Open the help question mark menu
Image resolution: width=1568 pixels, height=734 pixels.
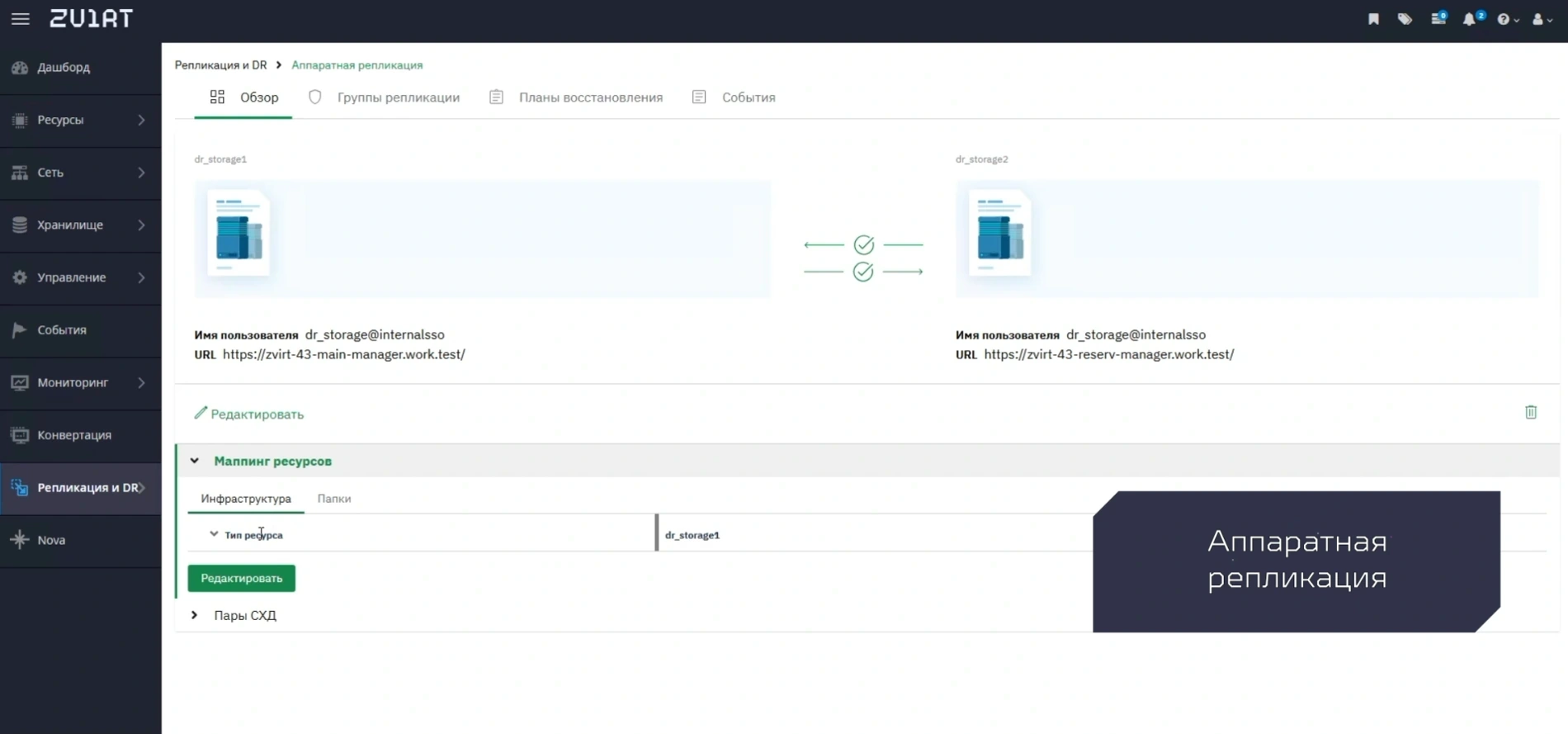click(x=1508, y=19)
